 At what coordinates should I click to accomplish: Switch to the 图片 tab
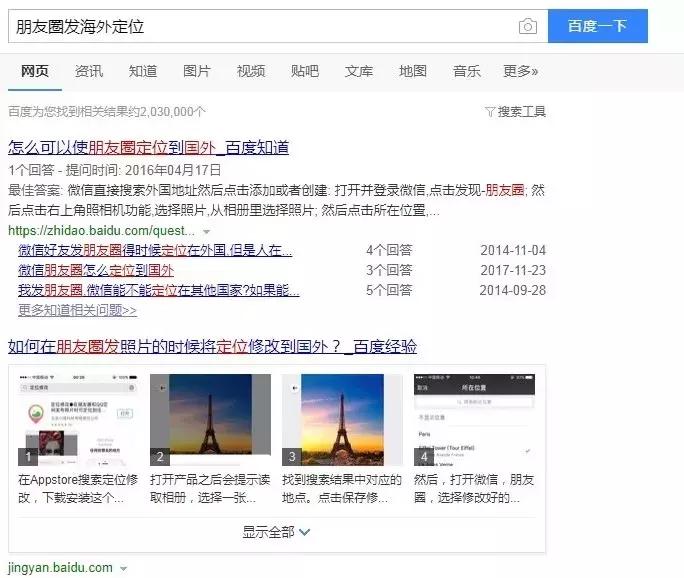(197, 71)
